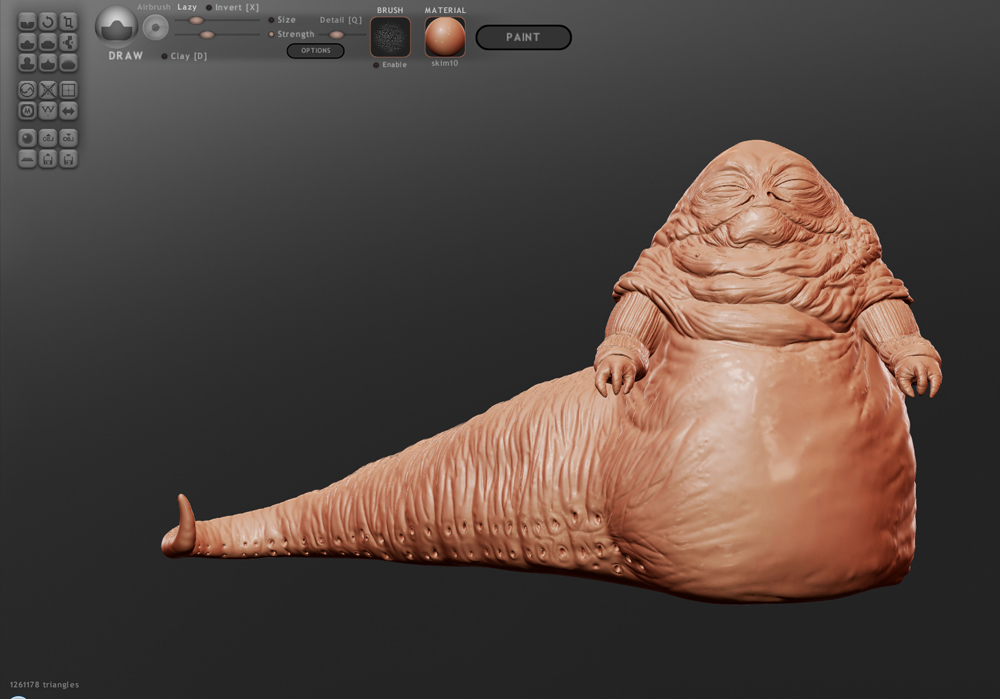Image resolution: width=1000 pixels, height=699 pixels.
Task: Open the MATERIAL sphere thumbnail
Action: pos(445,36)
